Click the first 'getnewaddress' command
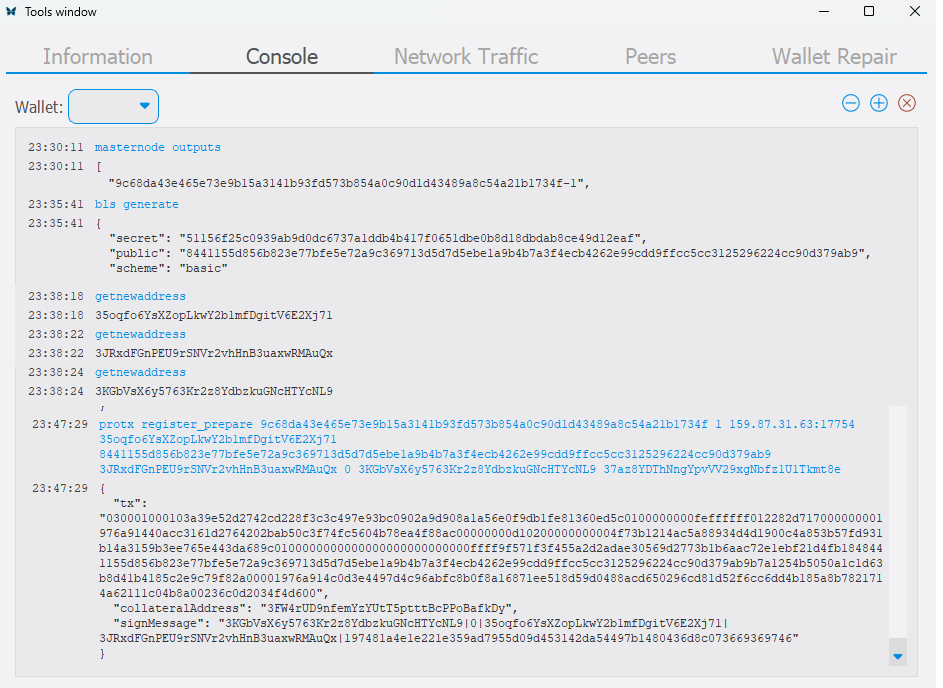Image resolution: width=943 pixels, height=688 pixels. tap(140, 297)
